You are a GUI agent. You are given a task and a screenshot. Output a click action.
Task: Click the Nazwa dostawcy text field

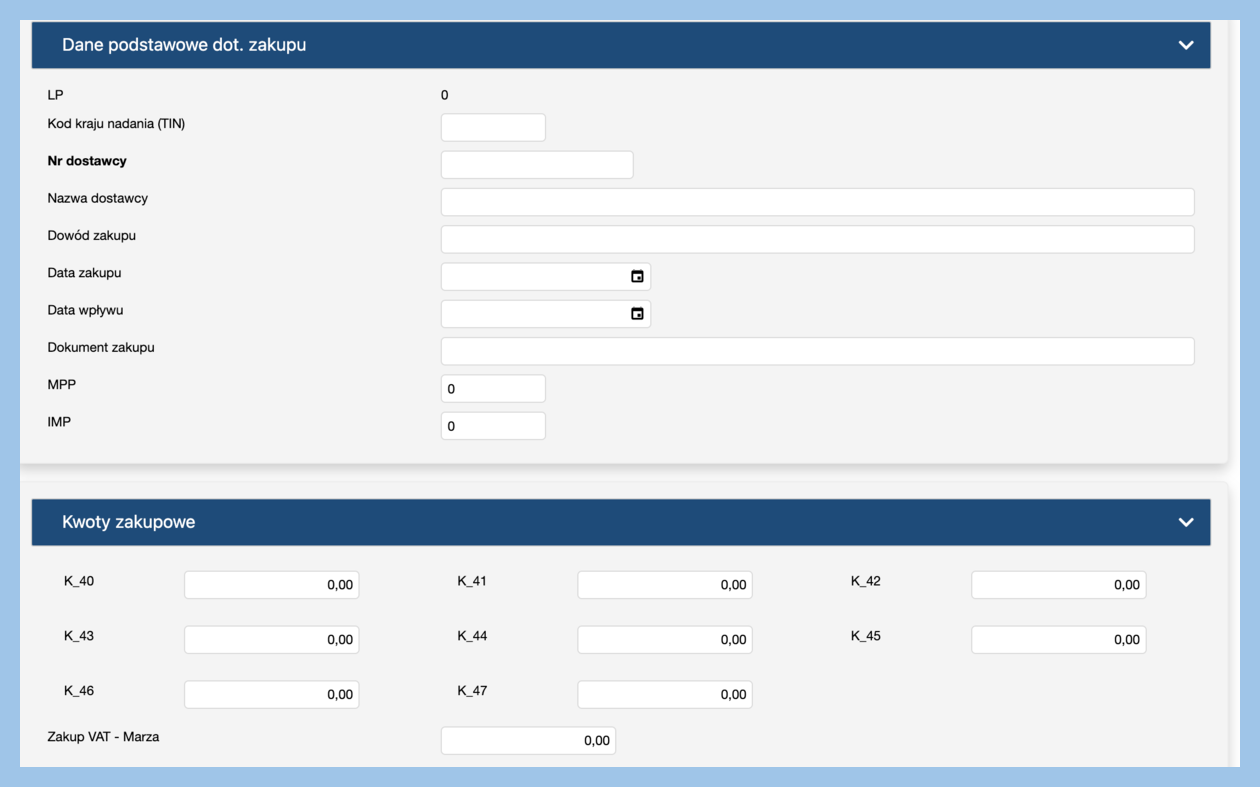tap(817, 202)
